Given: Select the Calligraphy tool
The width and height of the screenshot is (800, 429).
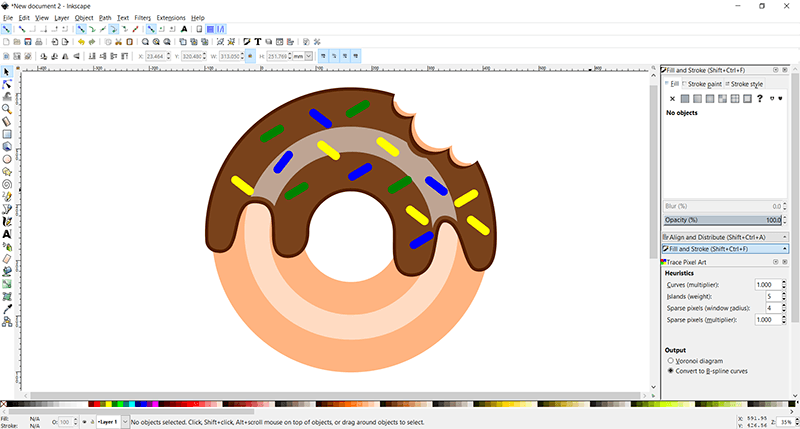Looking at the screenshot, I should point(7,221).
